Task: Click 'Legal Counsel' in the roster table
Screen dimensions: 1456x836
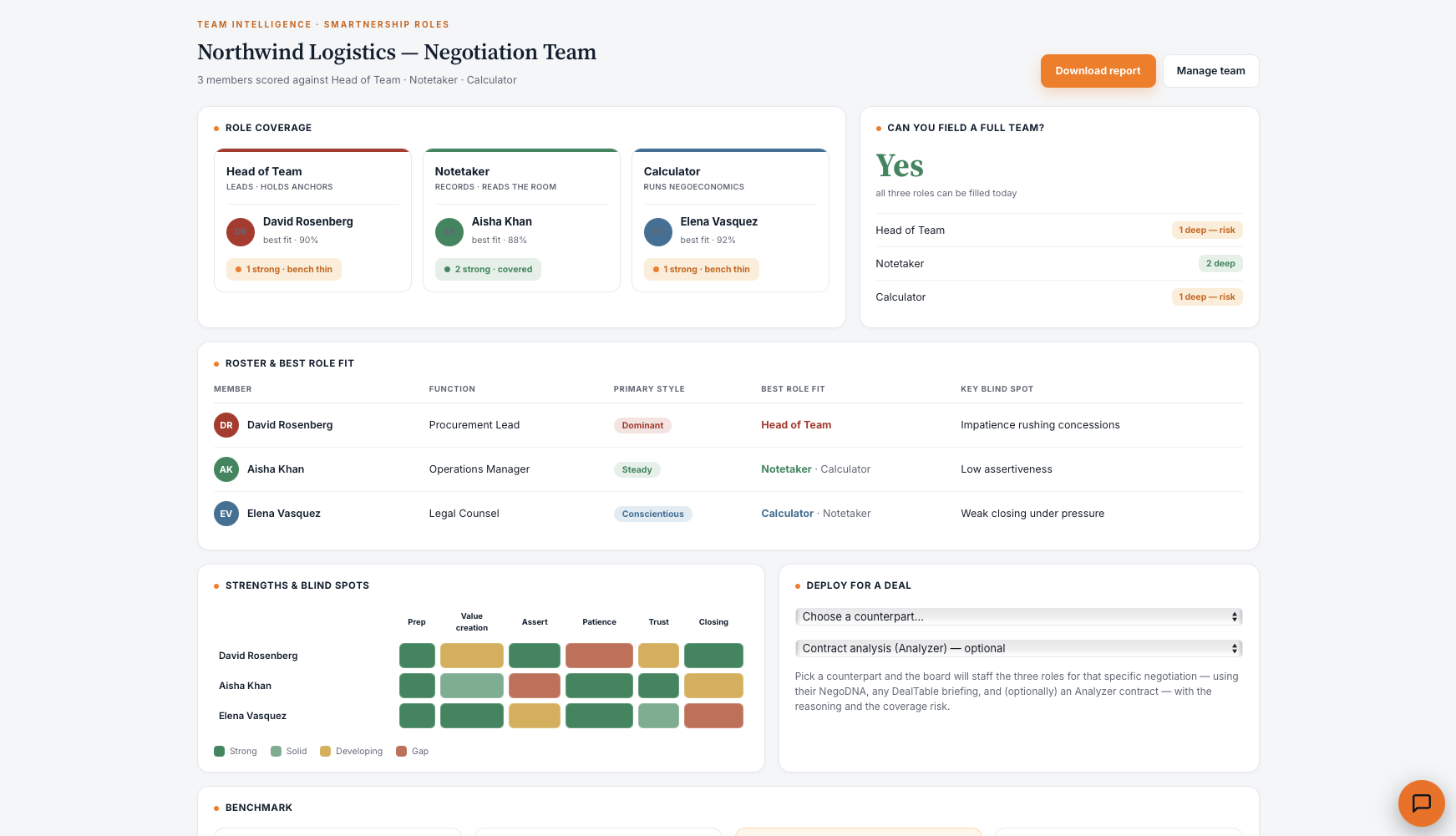Action: [x=464, y=514]
